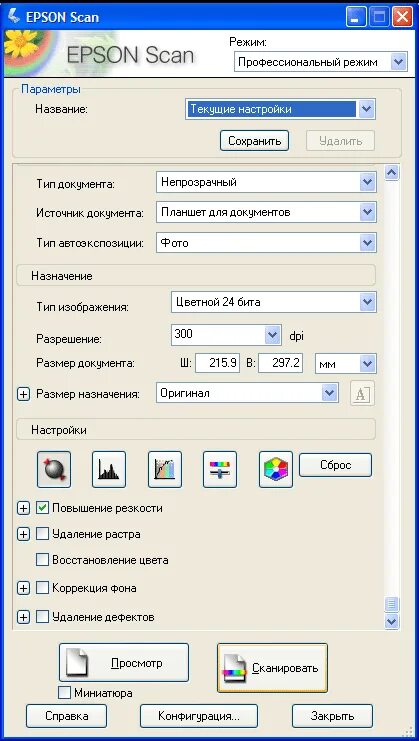Expand Удаление дефектов options

[23, 617]
